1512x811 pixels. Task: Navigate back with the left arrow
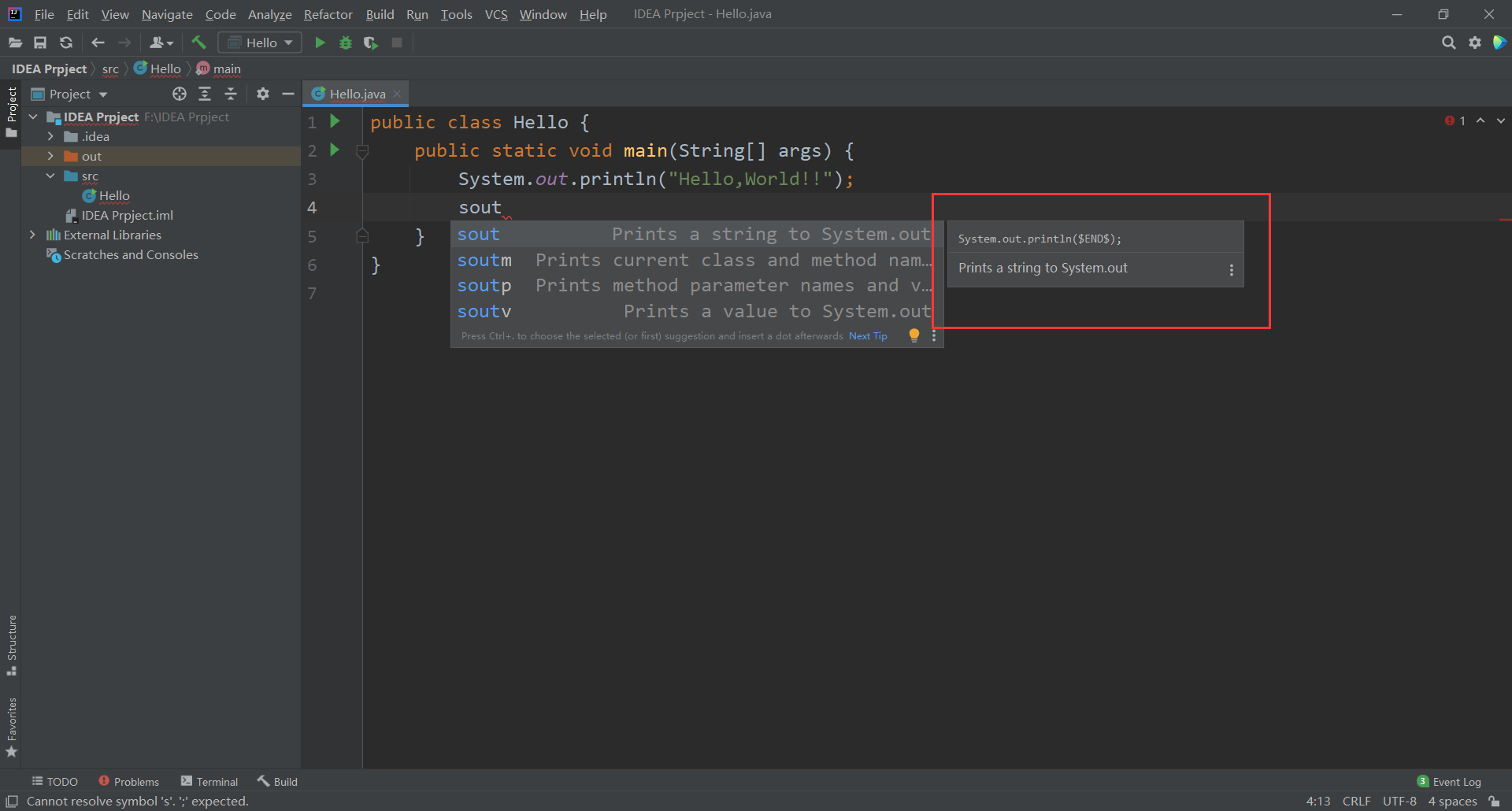[98, 43]
